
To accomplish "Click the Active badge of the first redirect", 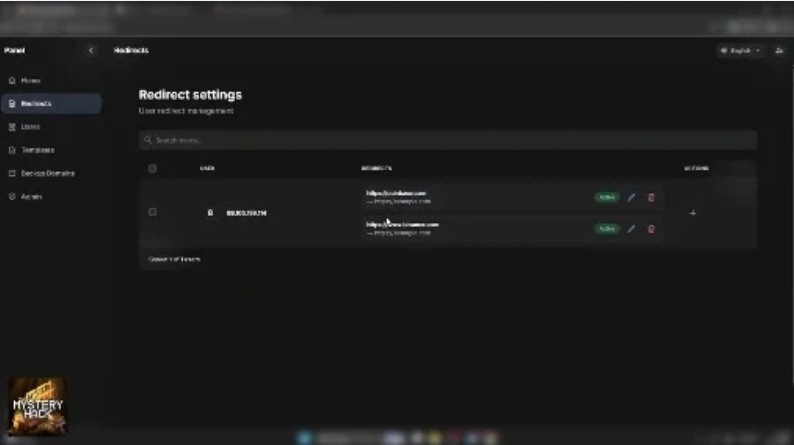I will pos(607,197).
